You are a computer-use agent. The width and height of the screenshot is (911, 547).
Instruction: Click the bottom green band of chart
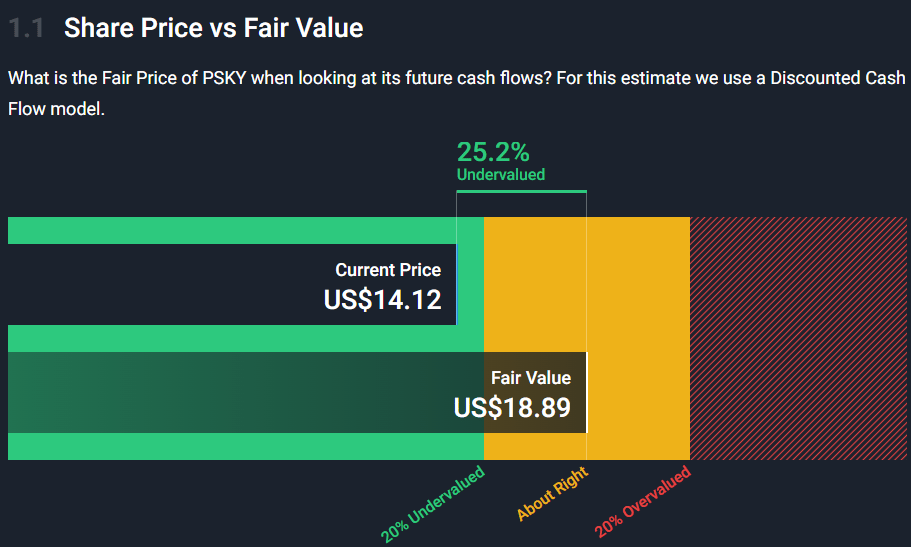[246, 446]
